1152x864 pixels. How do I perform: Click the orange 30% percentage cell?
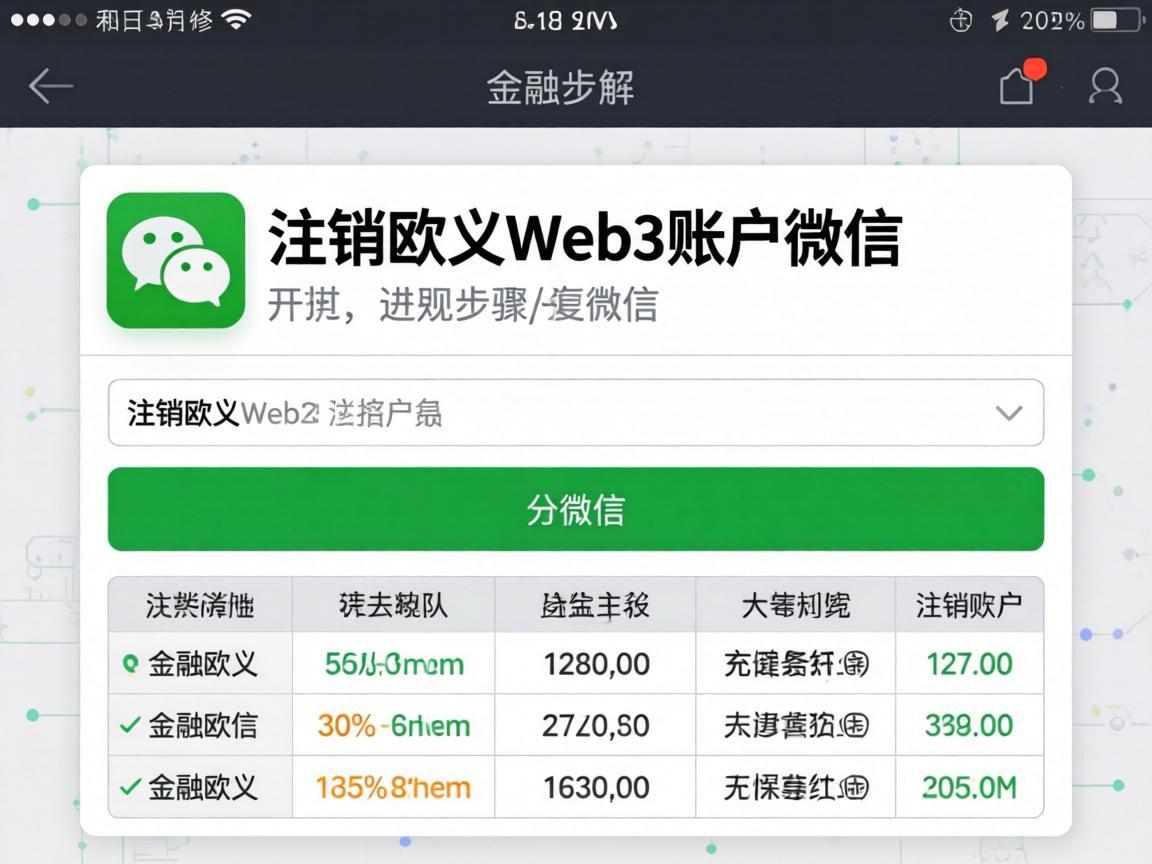[394, 726]
